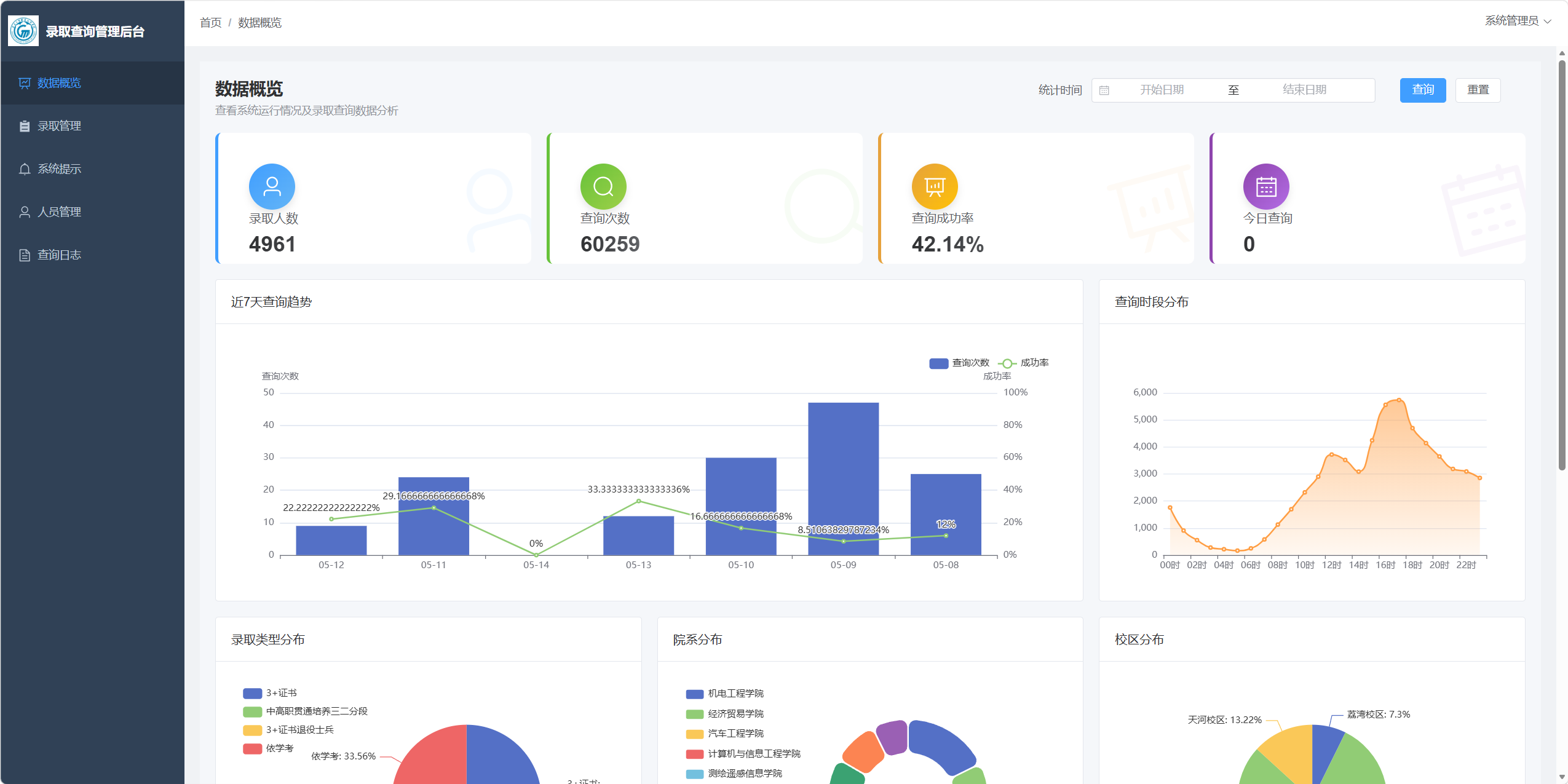Open 录取管理 in sidebar

(92, 126)
